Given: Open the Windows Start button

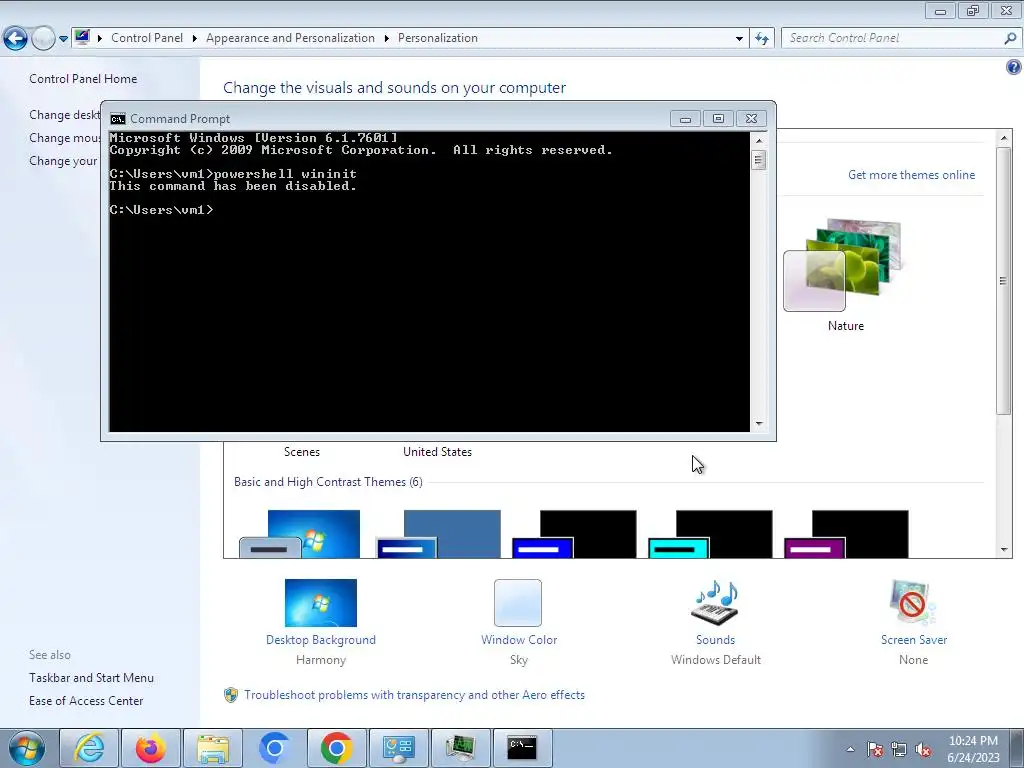Looking at the screenshot, I should (27, 748).
